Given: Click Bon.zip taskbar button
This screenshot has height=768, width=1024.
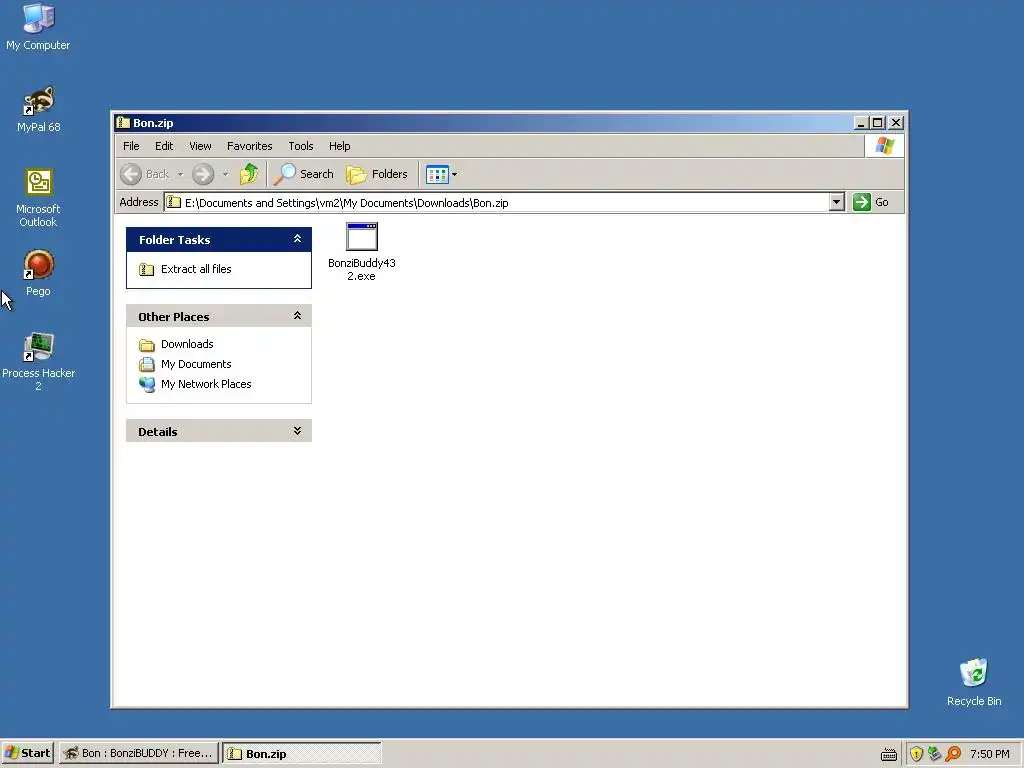Looking at the screenshot, I should tap(301, 754).
